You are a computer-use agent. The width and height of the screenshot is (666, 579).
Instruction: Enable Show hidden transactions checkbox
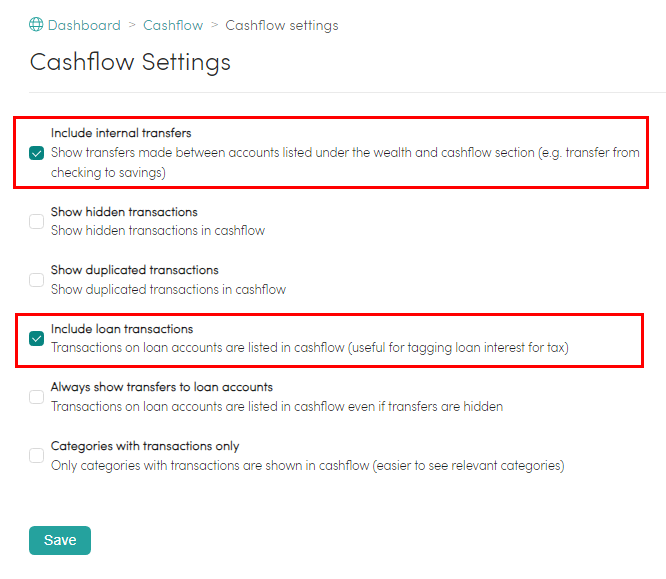pyautogui.click(x=37, y=221)
